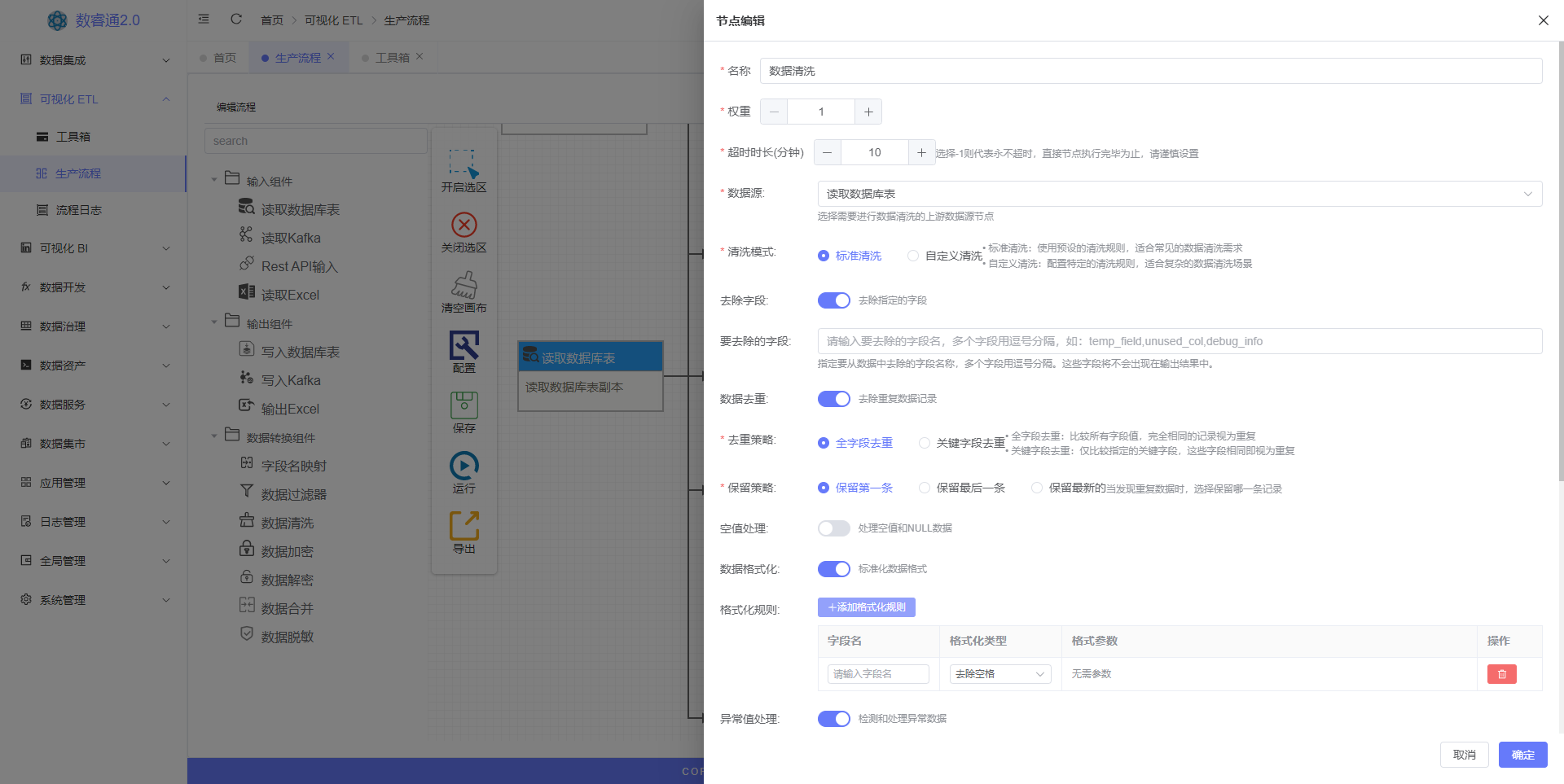Viewport: 1564px width, 784px height.
Task: Expand the 数据开发 sidebar menu
Action: coord(93,287)
